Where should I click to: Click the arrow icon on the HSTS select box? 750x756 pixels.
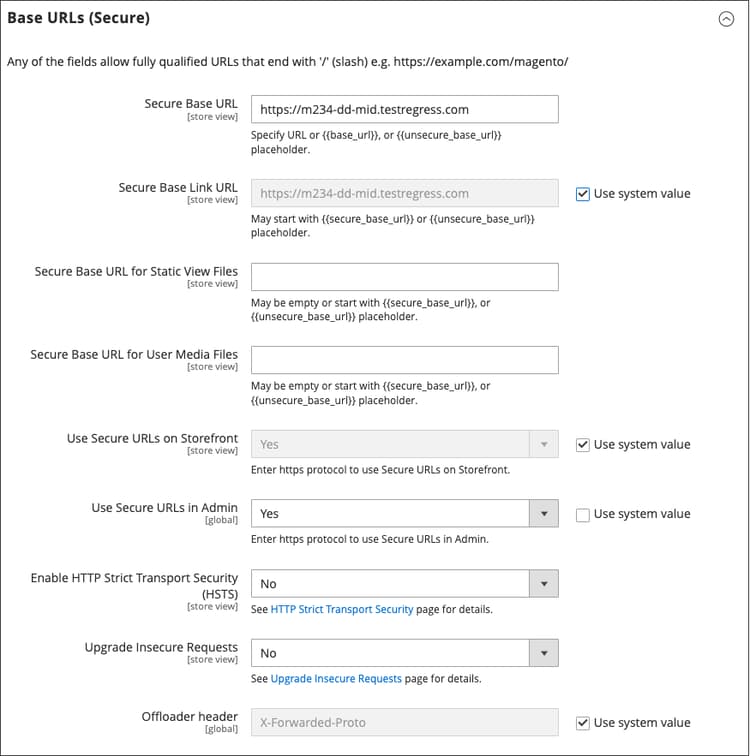click(x=543, y=584)
